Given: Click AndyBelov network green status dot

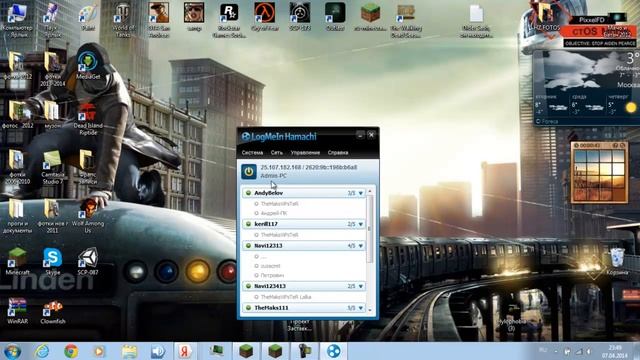Looking at the screenshot, I should tap(248, 193).
